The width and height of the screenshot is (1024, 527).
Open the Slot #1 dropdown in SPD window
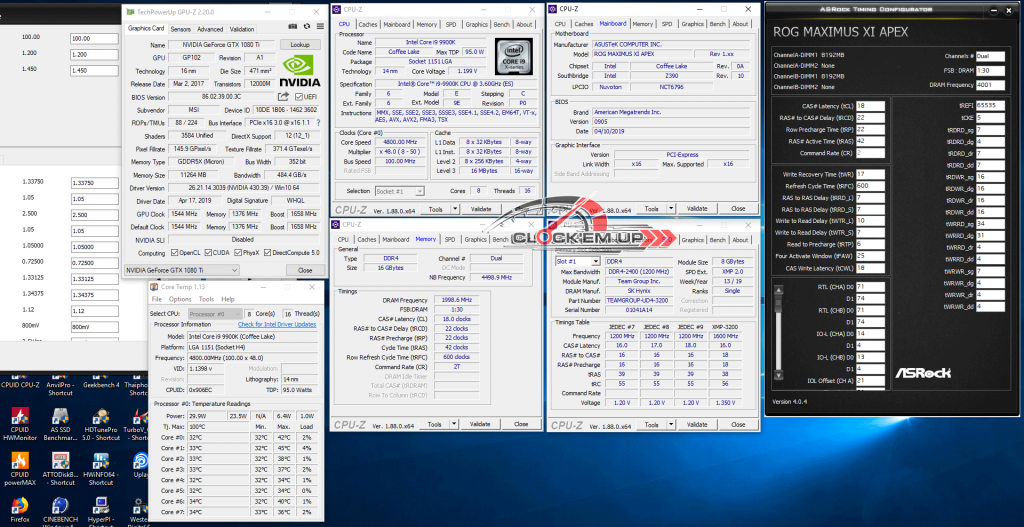pyautogui.click(x=577, y=261)
